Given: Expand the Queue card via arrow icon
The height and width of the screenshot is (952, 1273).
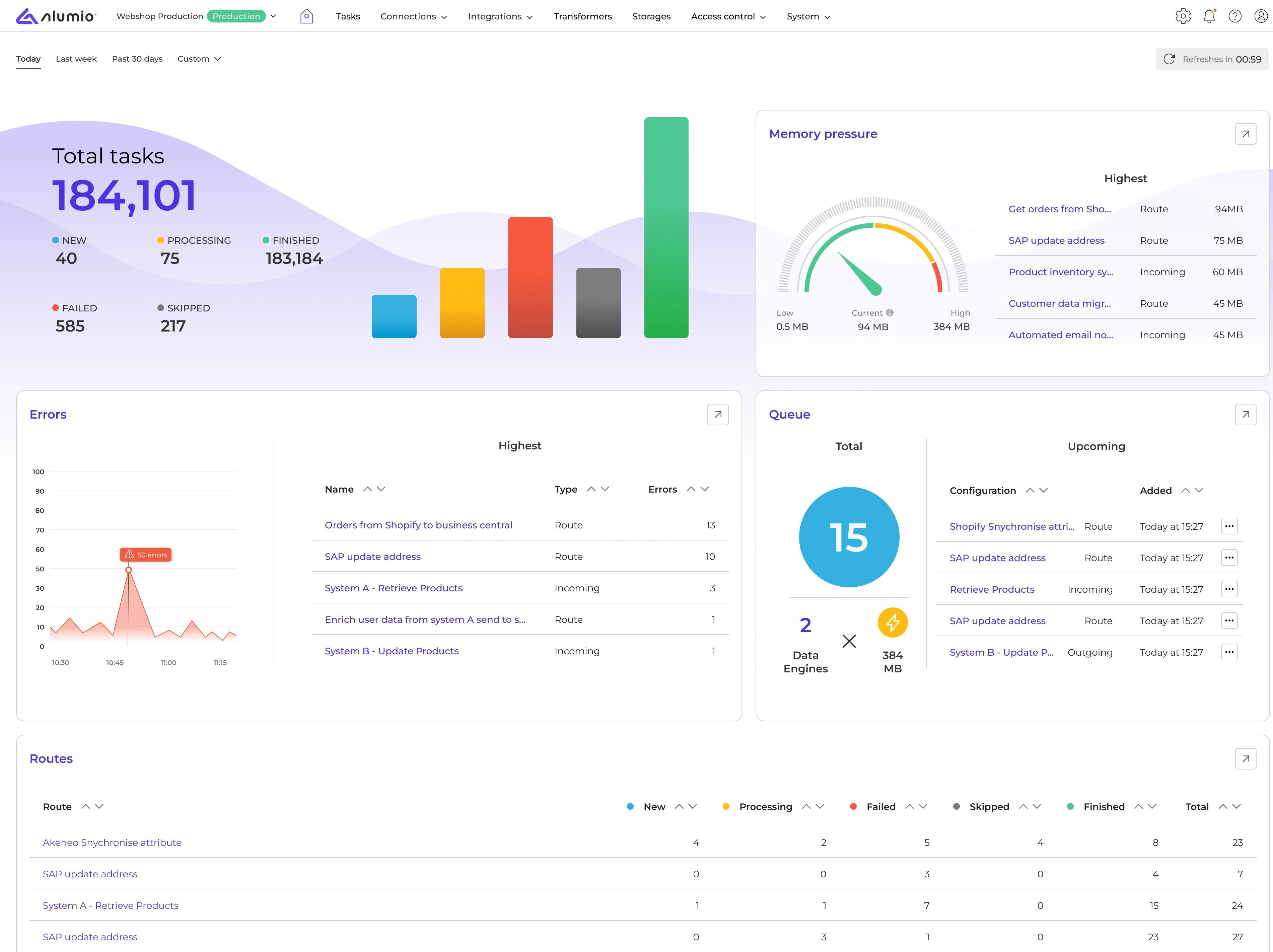Looking at the screenshot, I should coord(1246,415).
